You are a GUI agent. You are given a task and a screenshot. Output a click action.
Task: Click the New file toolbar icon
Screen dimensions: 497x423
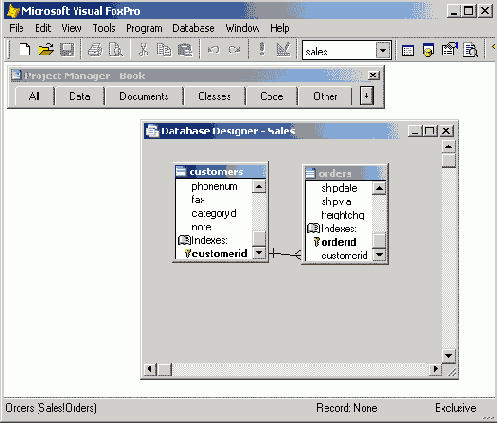coord(25,50)
